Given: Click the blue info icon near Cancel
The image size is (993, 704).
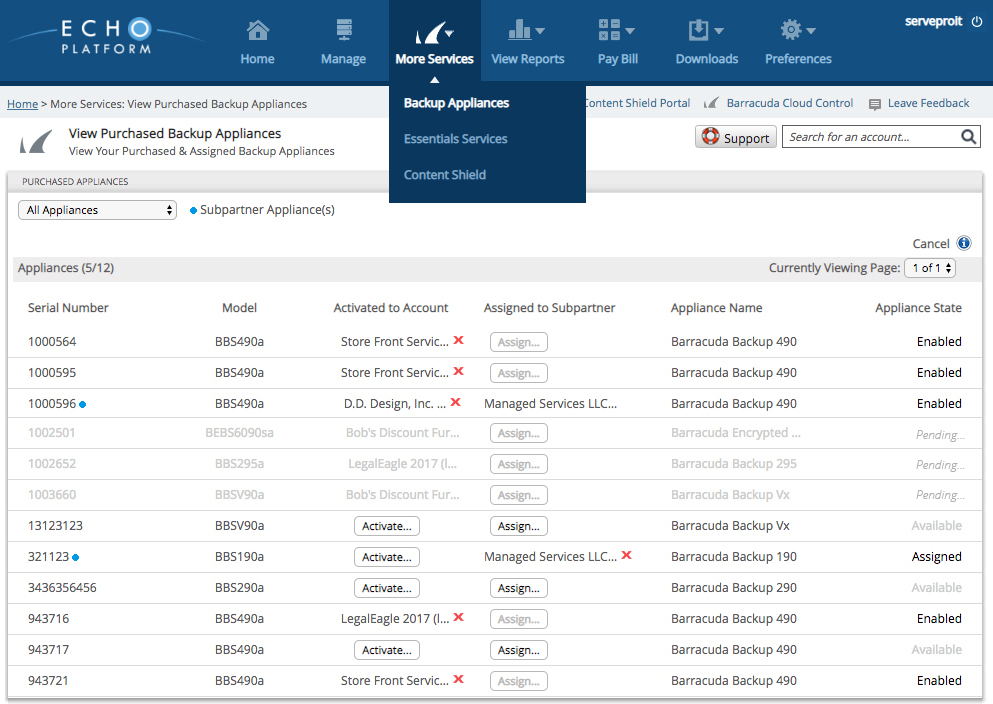Looking at the screenshot, I should tap(964, 243).
